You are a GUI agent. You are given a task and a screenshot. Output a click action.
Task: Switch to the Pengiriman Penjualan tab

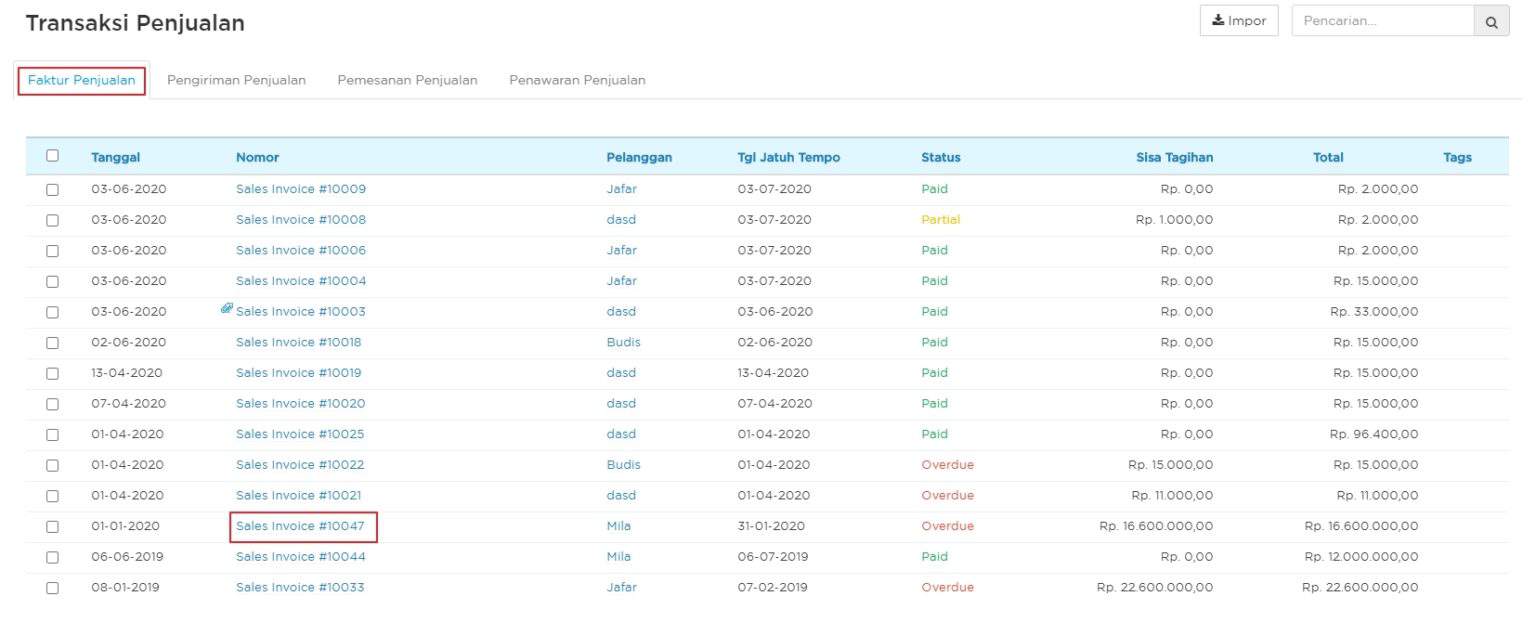237,79
